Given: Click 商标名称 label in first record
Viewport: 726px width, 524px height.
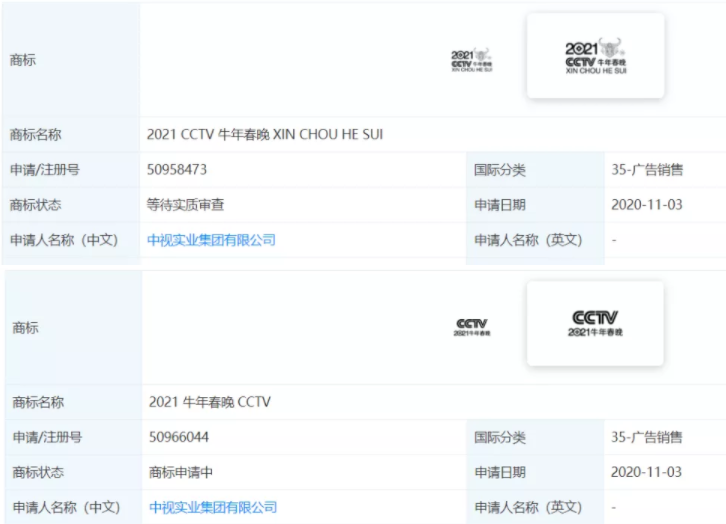Looking at the screenshot, I should 36,134.
